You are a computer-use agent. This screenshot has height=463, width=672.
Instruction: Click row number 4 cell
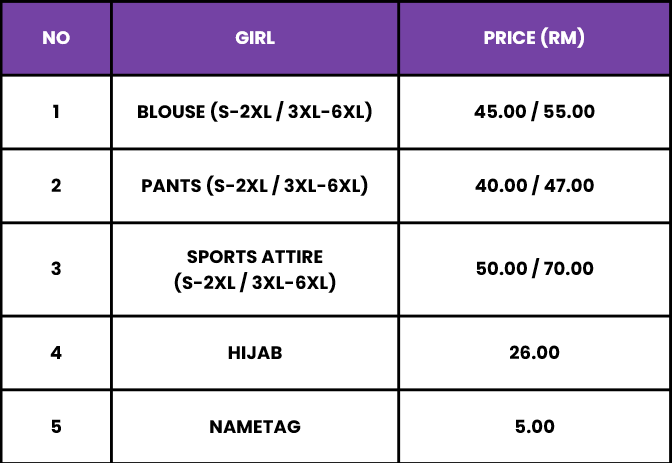tap(56, 353)
